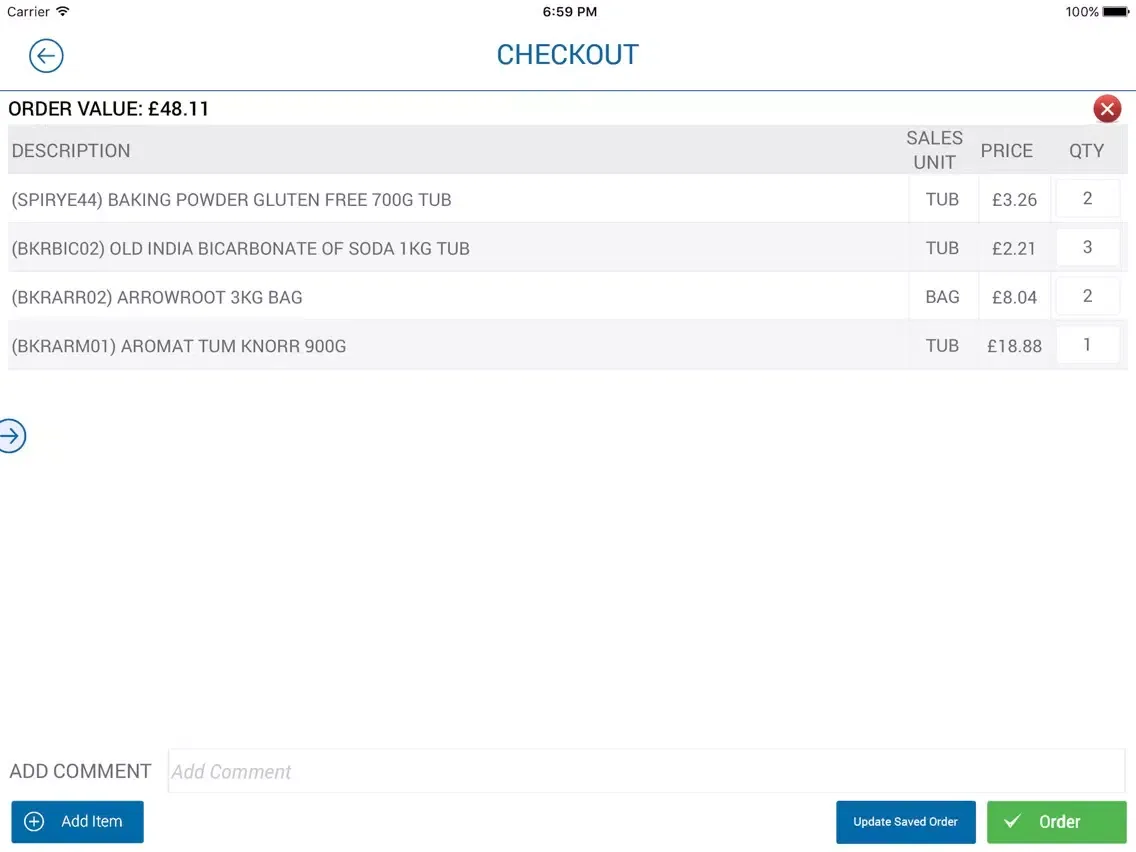Image resolution: width=1136 pixels, height=852 pixels.
Task: Tap the Wi-Fi status icon
Action: (63, 12)
